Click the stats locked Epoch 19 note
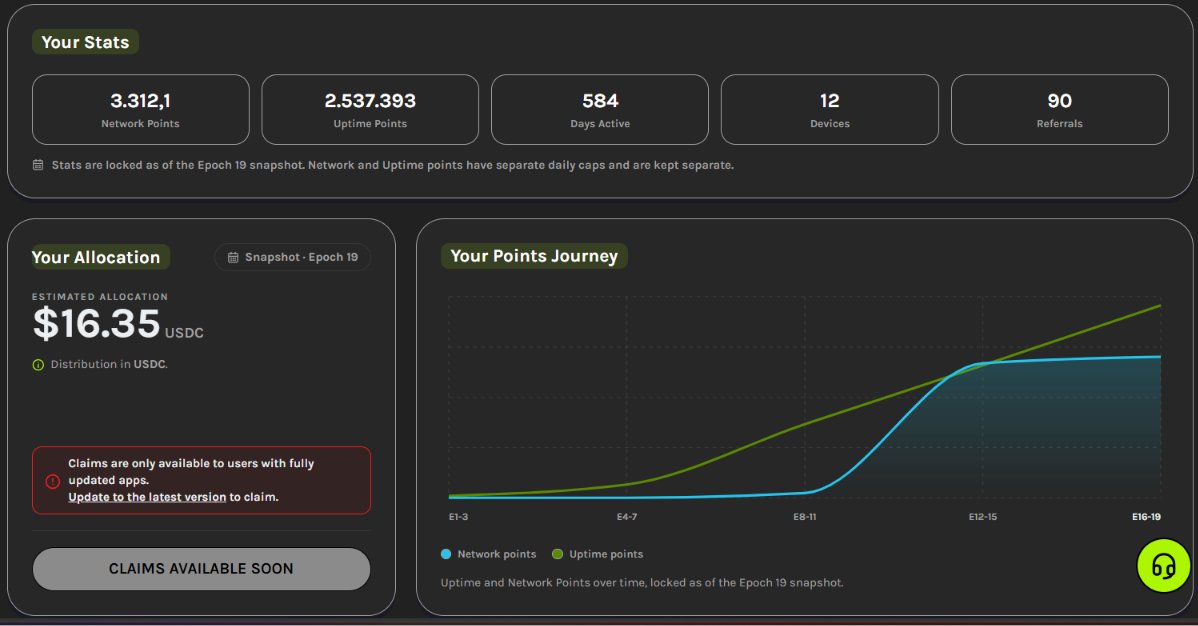The width and height of the screenshot is (1198, 626). click(x=393, y=165)
